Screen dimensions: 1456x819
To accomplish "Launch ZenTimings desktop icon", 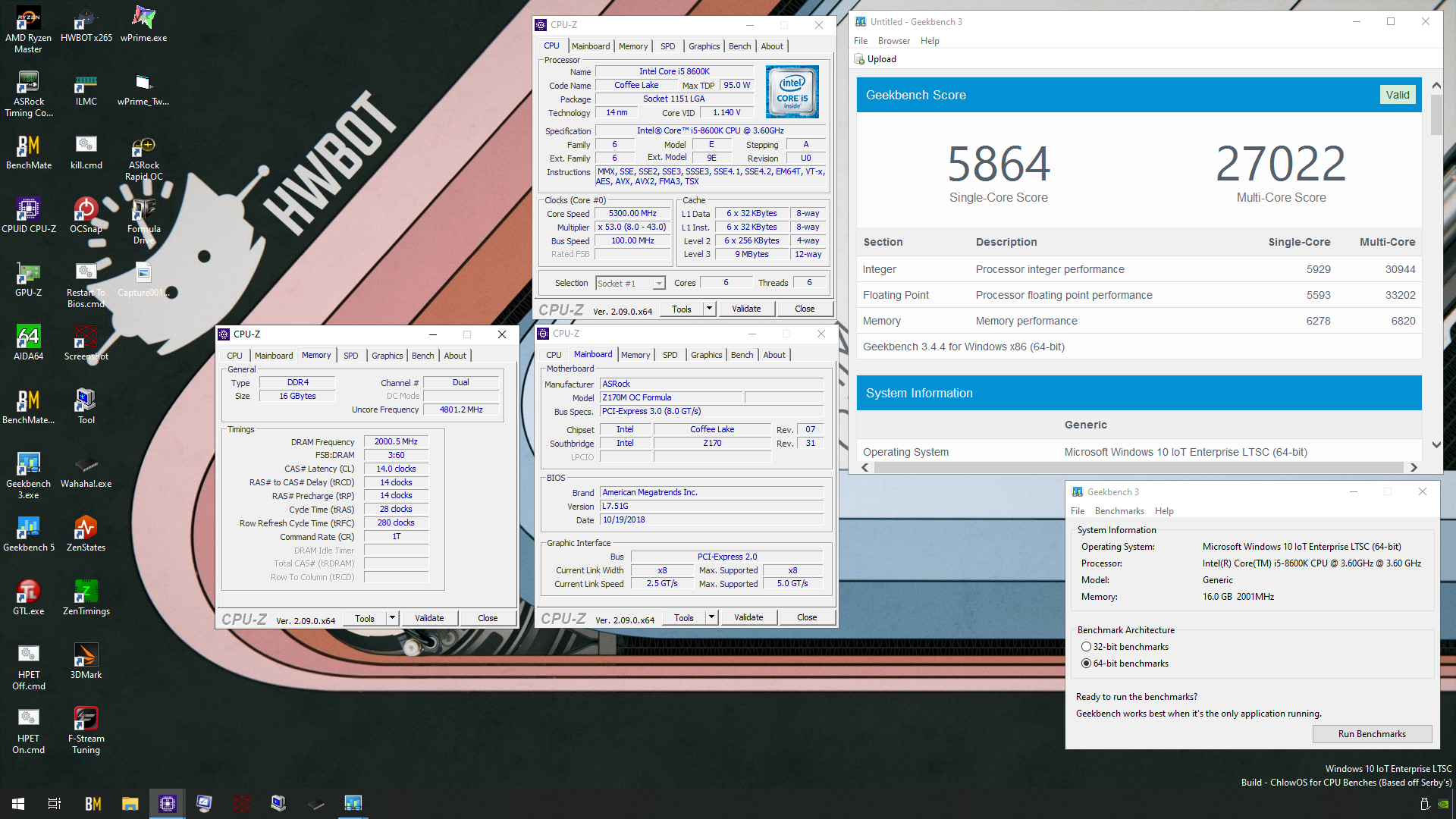I will pos(86,598).
